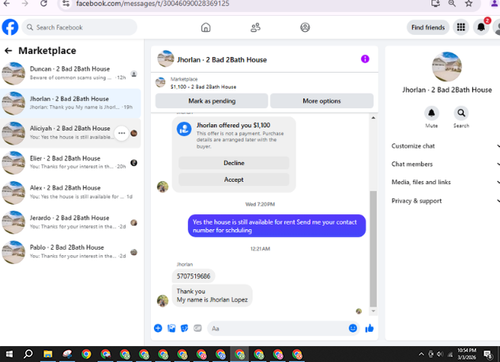Open Alex - 2 Bad 2Bath House chat
This screenshot has width=500, height=362.
(x=70, y=192)
